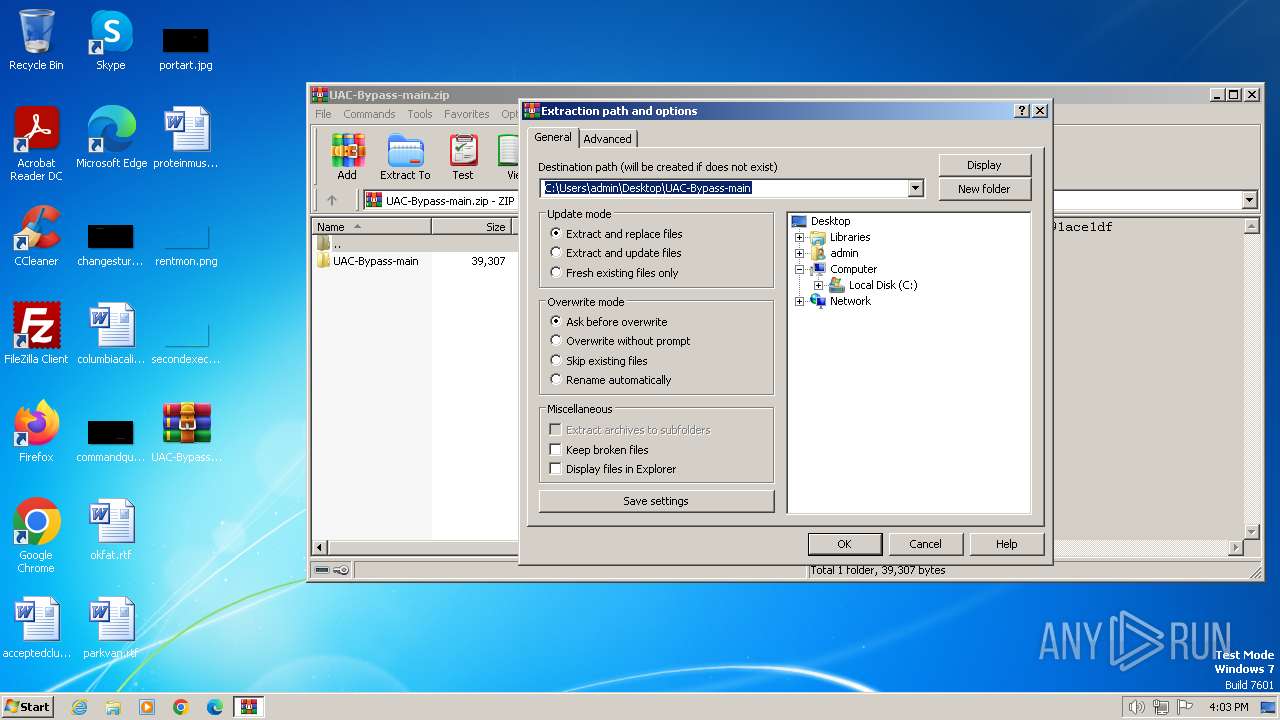Select Firefox desktop icon
Image resolution: width=1280 pixels, height=720 pixels.
(x=36, y=432)
